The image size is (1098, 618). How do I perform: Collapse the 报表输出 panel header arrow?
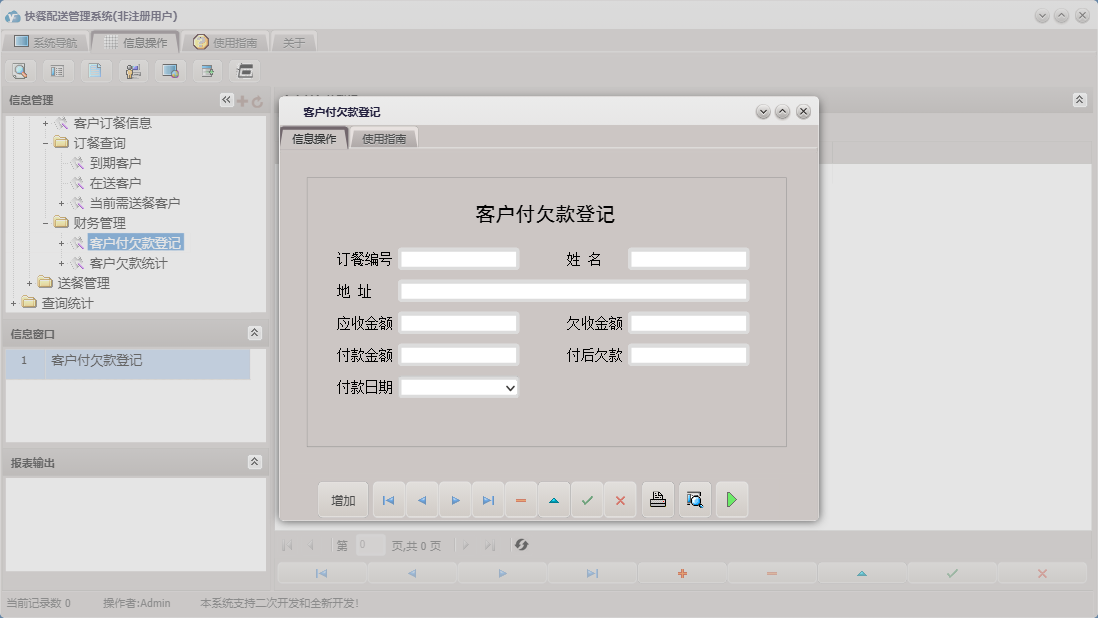[x=255, y=462]
